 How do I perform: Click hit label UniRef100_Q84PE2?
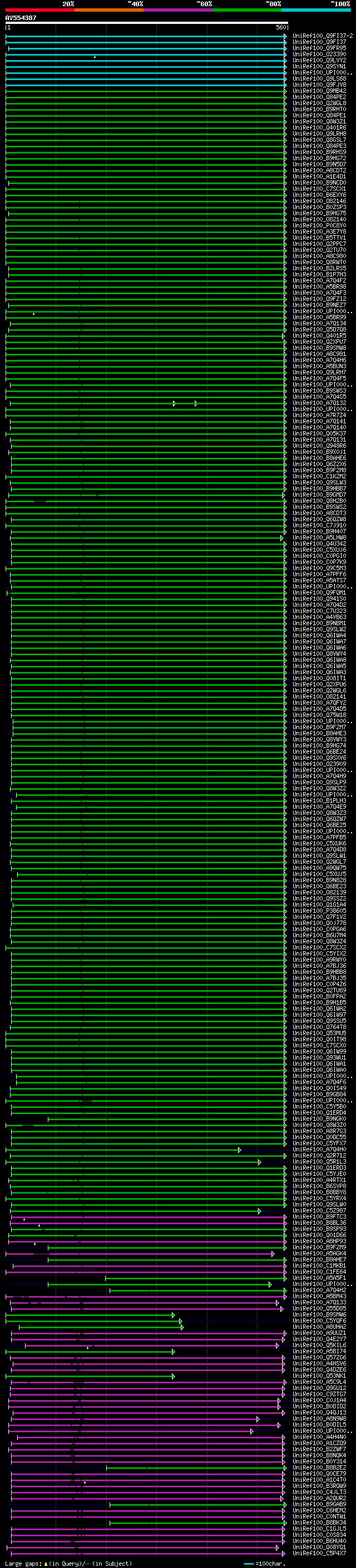pos(319,97)
